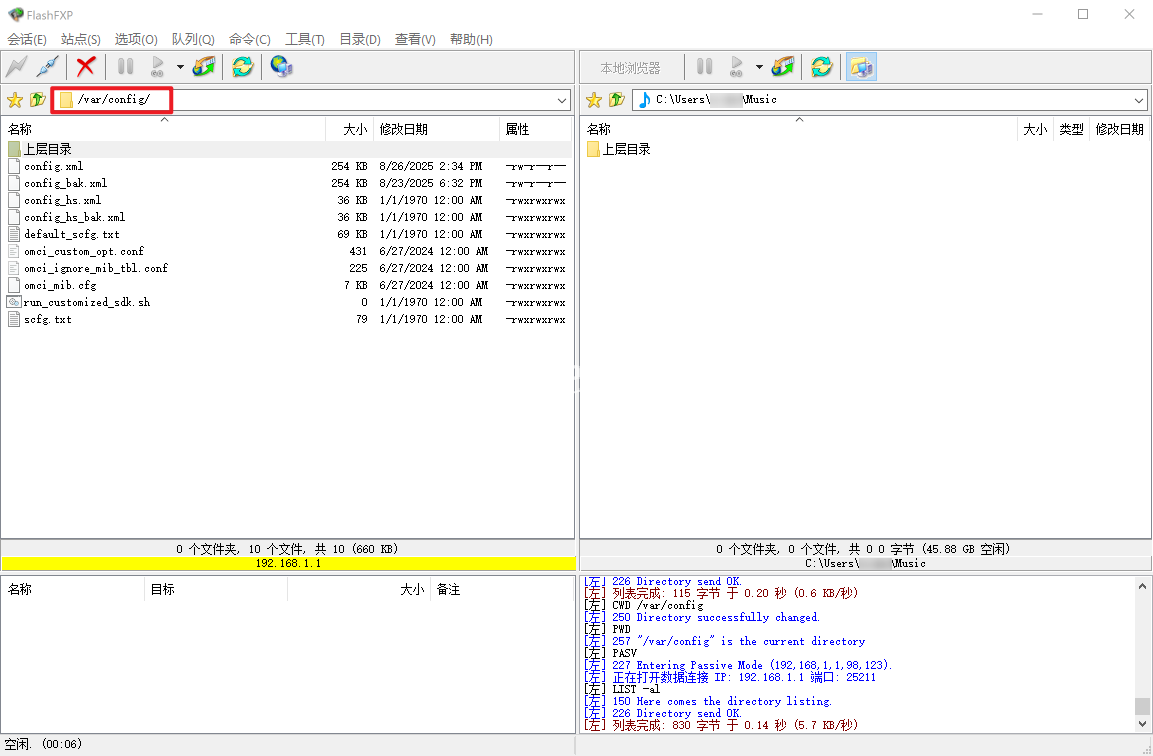Click the GO transfer icon in right toolbar

[x=736, y=67]
